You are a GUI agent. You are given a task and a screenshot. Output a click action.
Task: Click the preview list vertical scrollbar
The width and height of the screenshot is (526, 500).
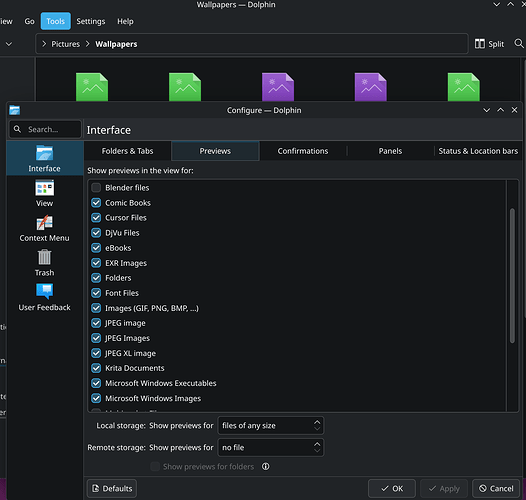point(512,276)
